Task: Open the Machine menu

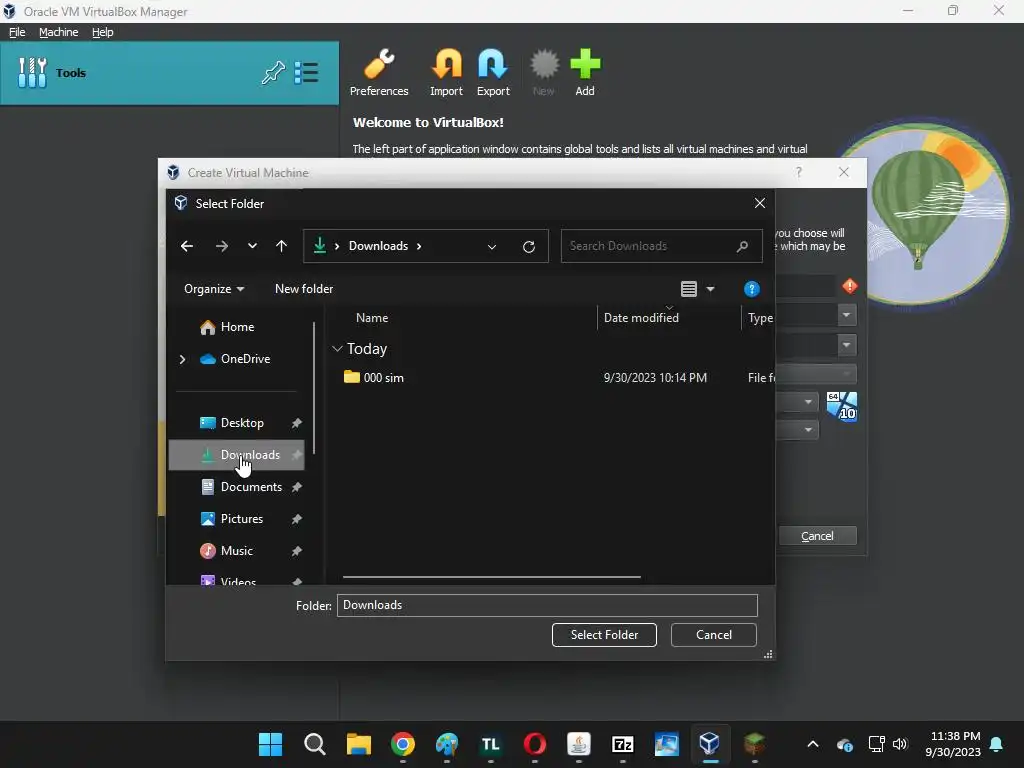Action: 58,32
